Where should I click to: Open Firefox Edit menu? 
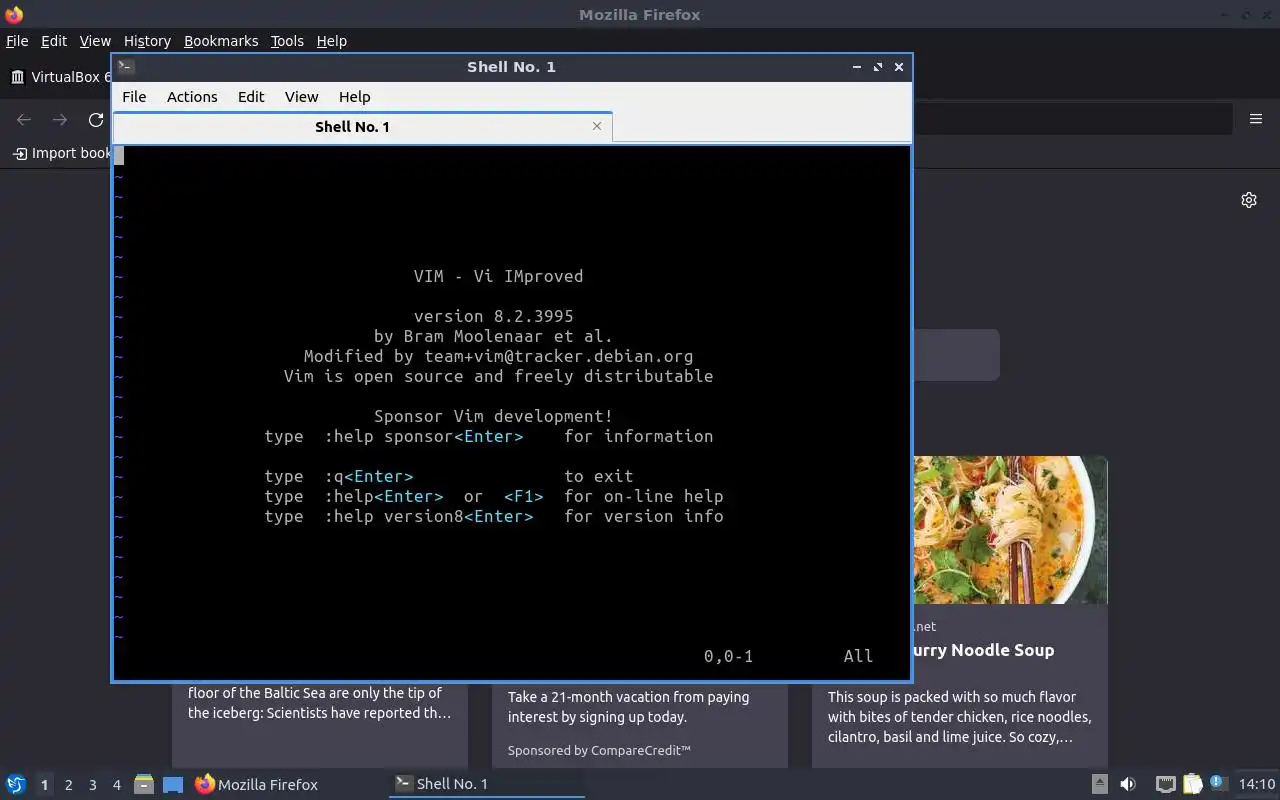[53, 41]
